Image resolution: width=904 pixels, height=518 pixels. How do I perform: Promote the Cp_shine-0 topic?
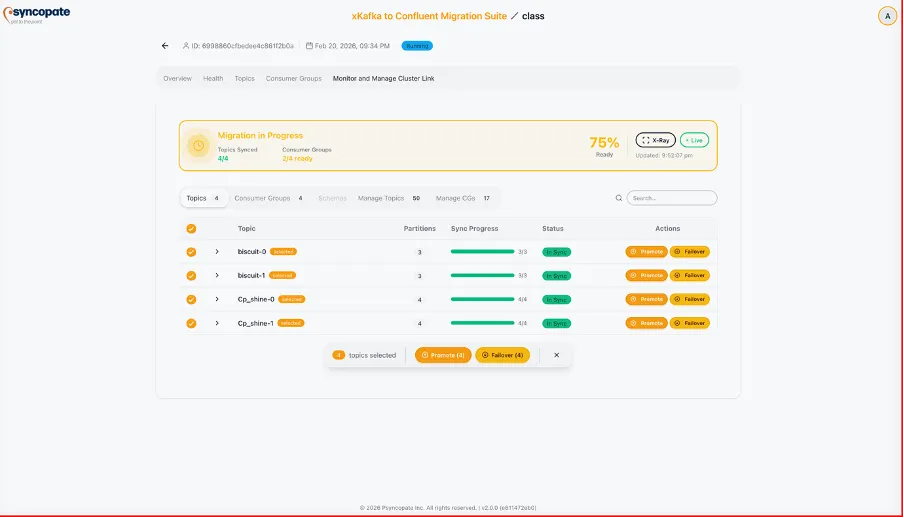point(646,299)
